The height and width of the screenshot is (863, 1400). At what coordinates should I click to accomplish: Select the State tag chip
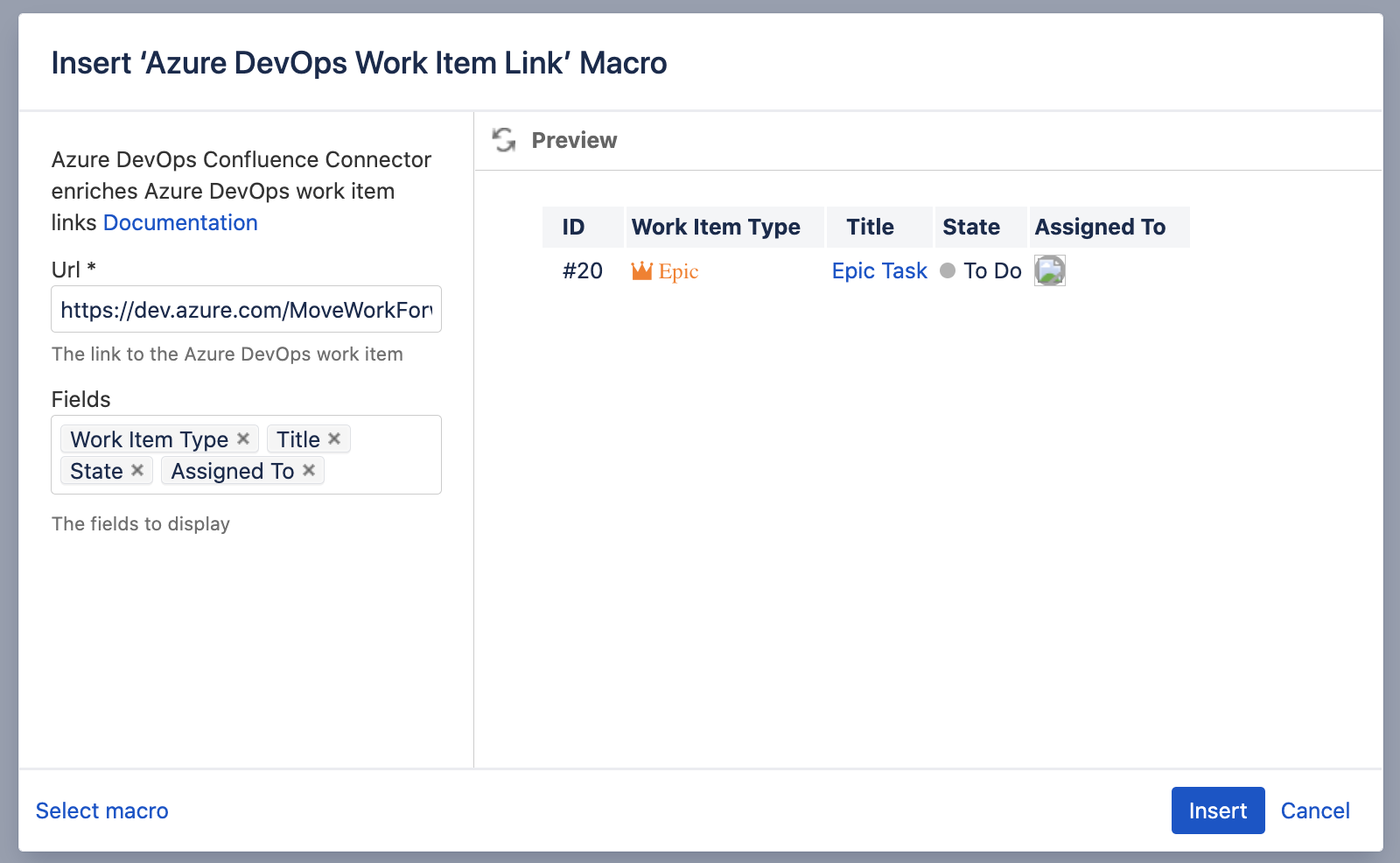[x=96, y=470]
